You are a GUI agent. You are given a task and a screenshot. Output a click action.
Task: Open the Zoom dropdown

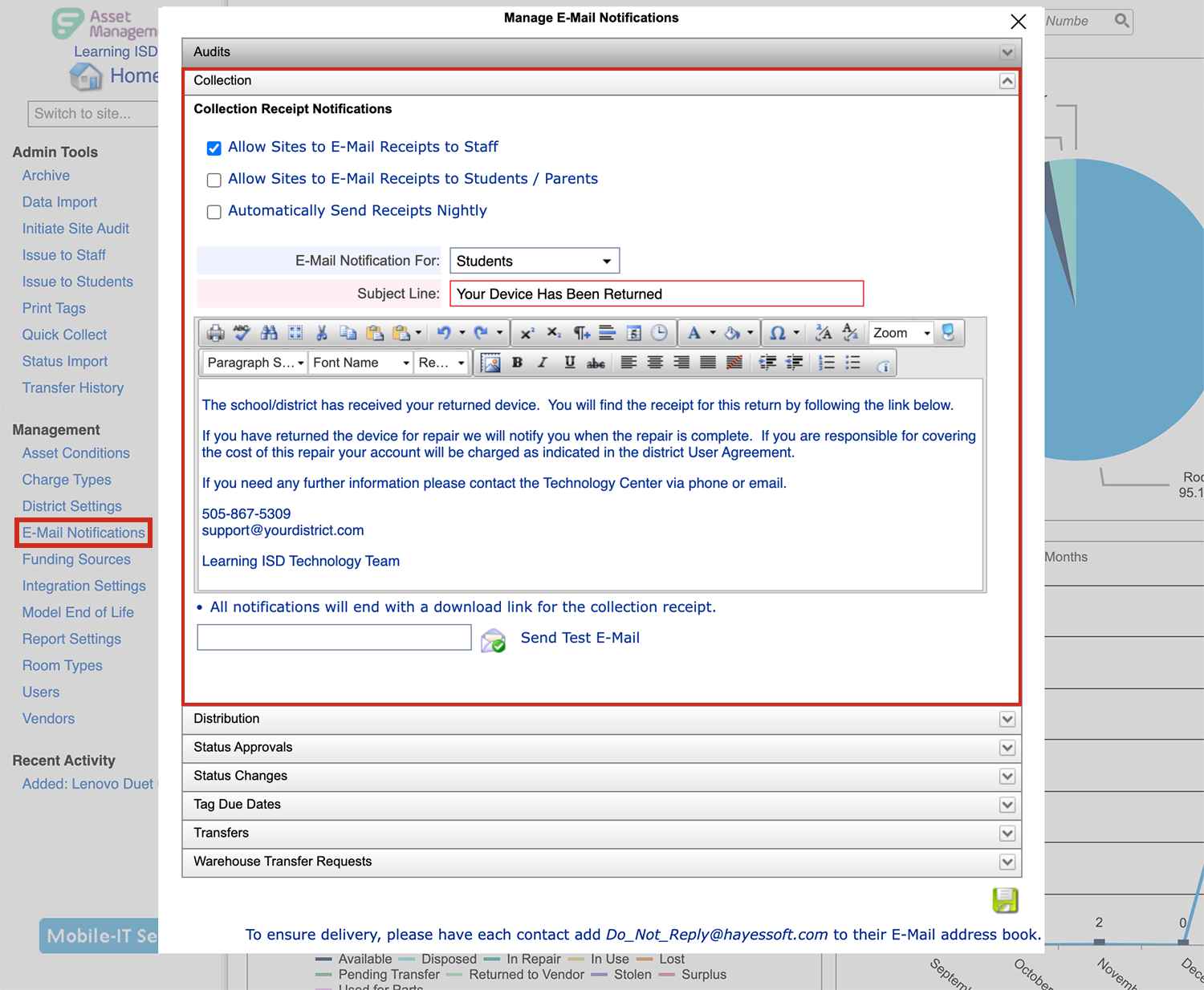point(901,333)
